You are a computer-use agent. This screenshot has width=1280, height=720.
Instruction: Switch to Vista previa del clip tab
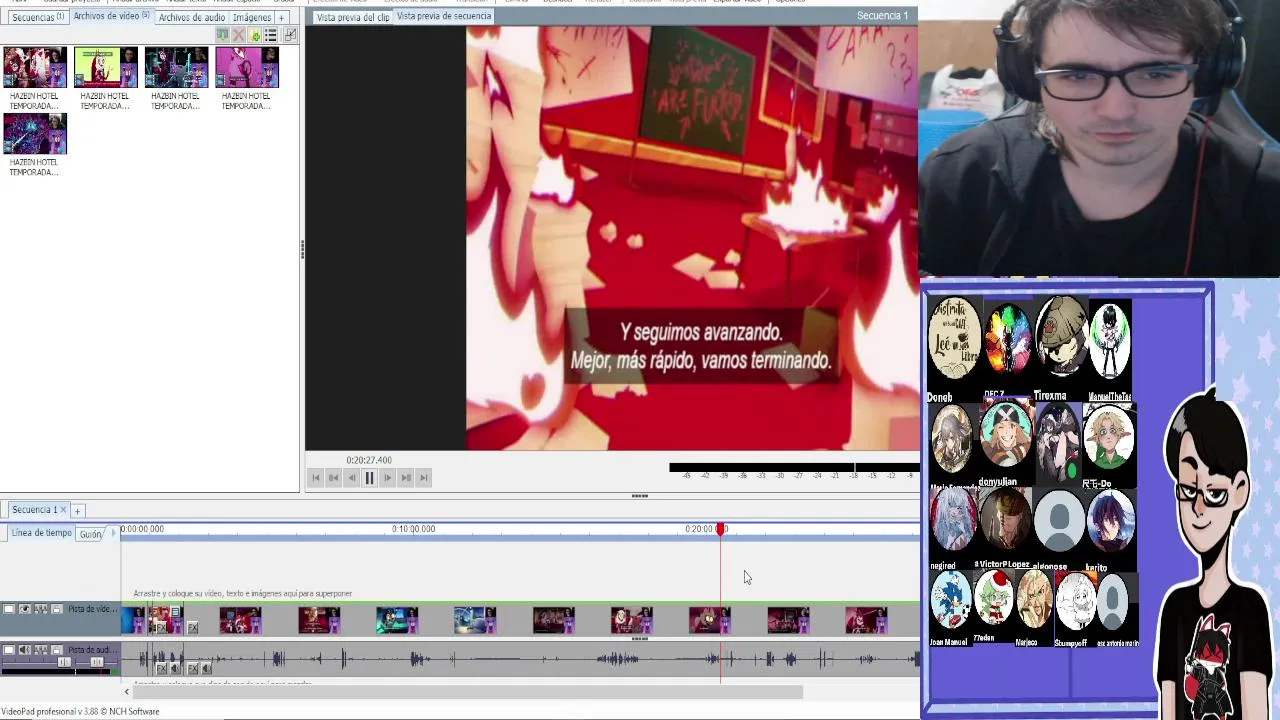352,17
